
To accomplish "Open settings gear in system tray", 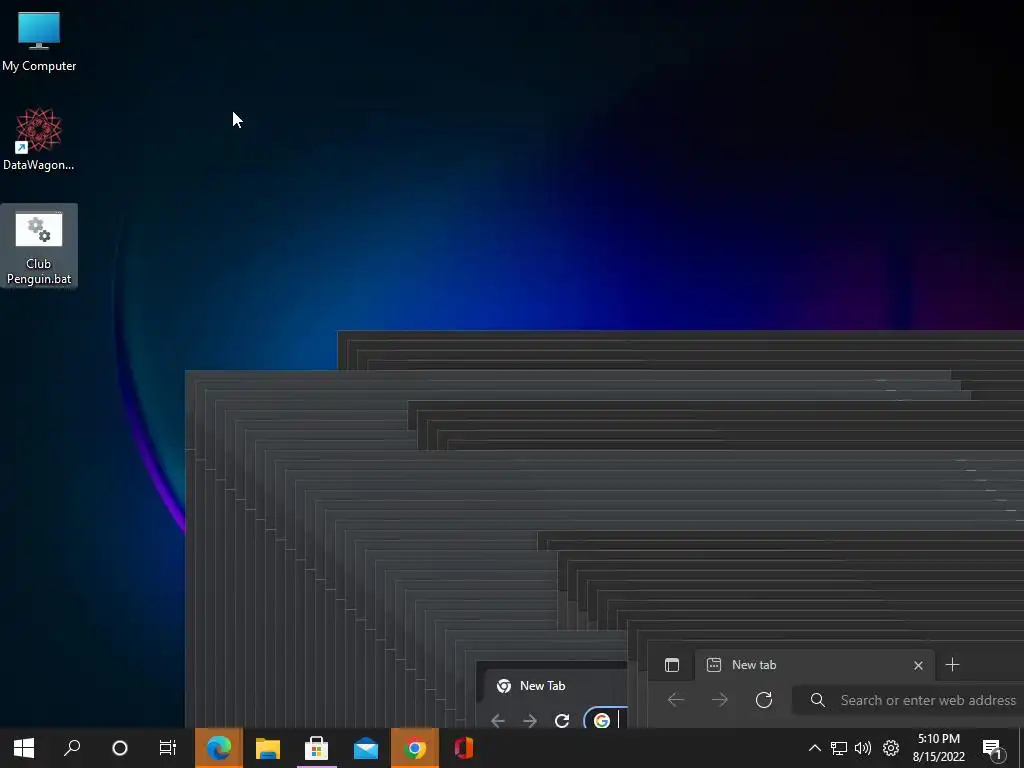I will [x=891, y=748].
